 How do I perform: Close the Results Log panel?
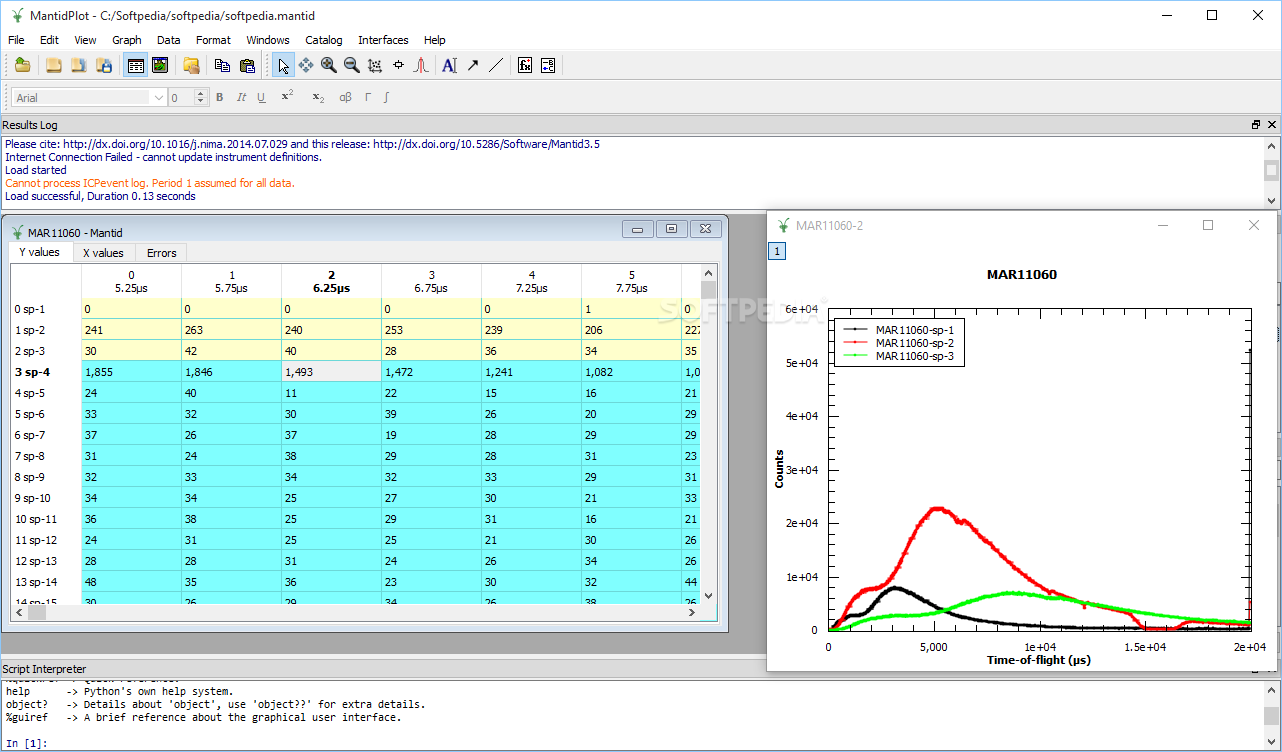(x=1272, y=125)
